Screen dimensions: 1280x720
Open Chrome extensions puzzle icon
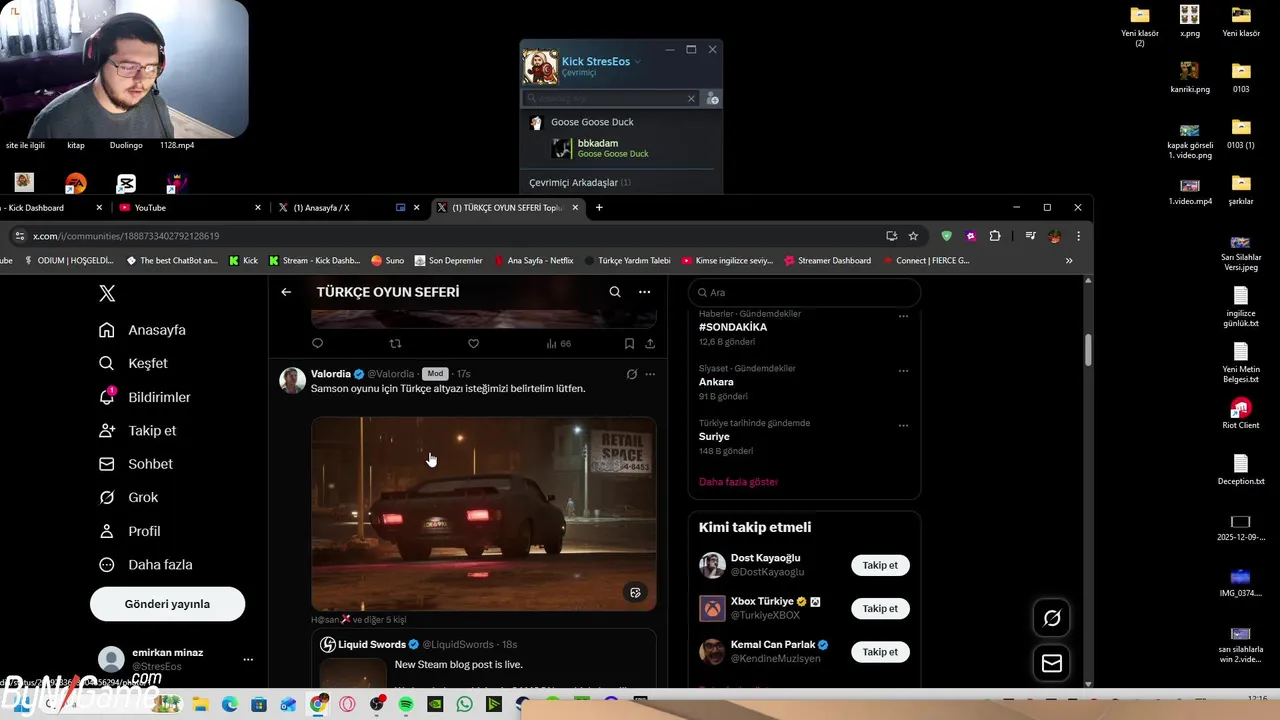(x=994, y=236)
